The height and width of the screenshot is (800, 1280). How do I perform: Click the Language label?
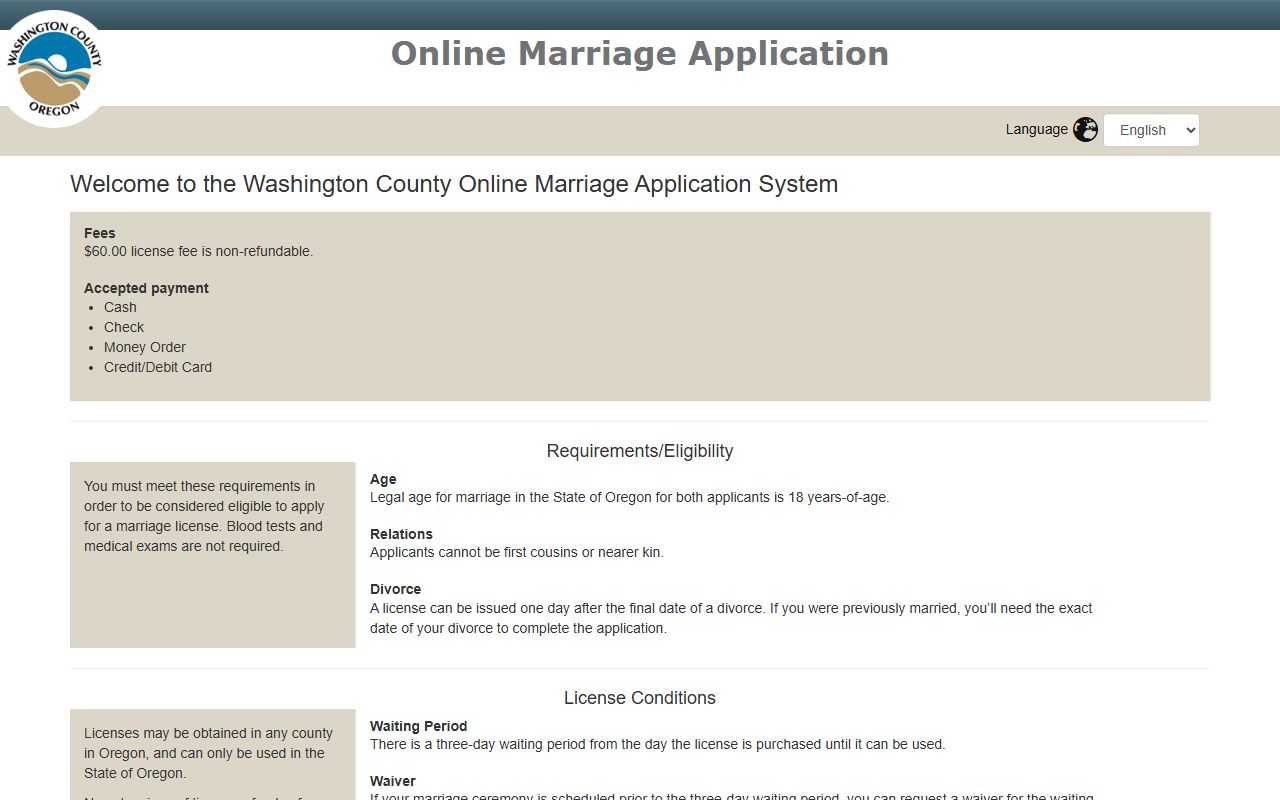point(1037,129)
